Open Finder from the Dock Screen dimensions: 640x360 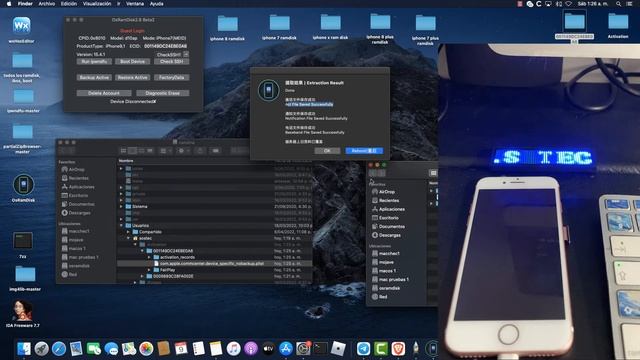click(24, 349)
